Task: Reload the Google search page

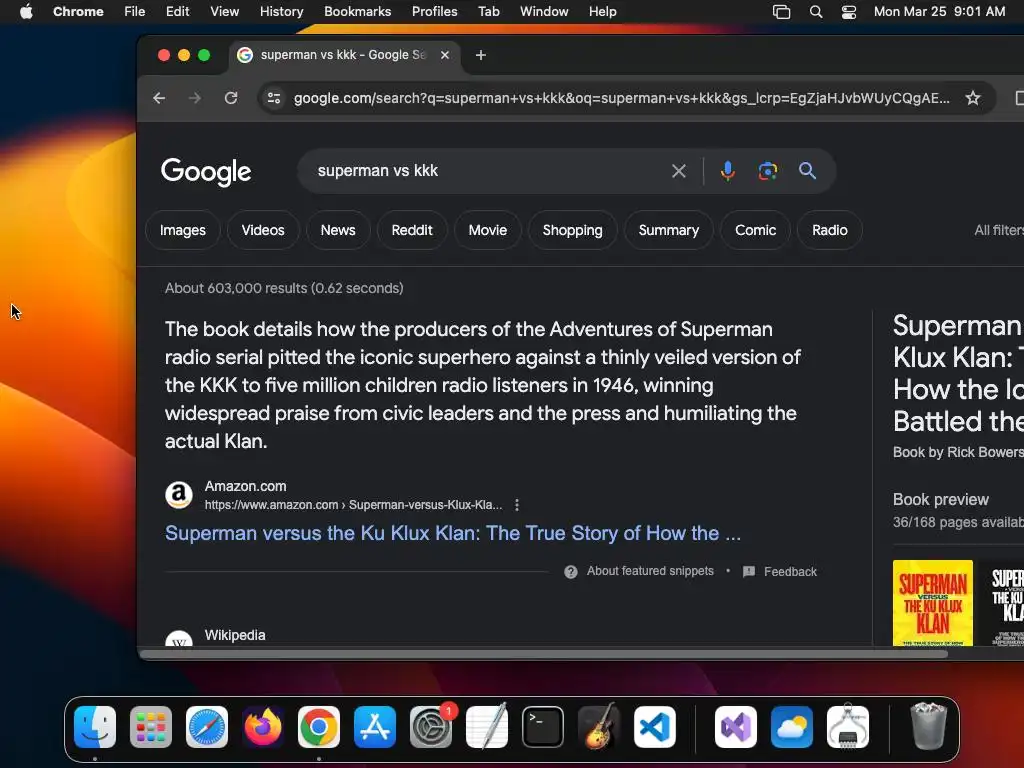Action: [231, 98]
